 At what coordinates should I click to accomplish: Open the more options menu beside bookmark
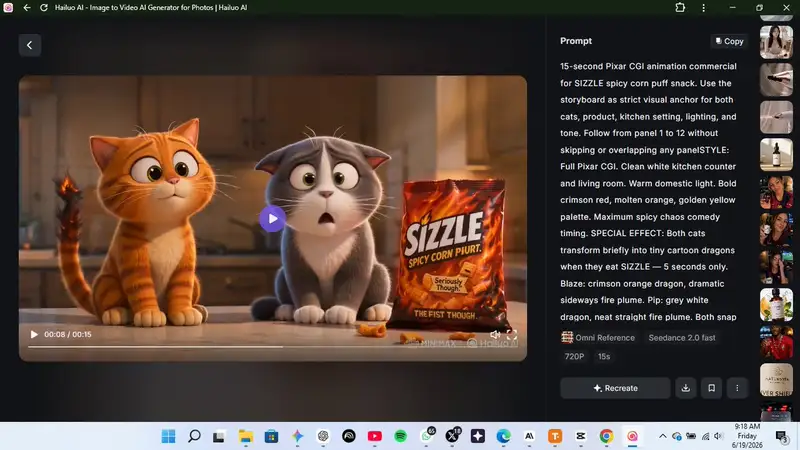coord(737,388)
